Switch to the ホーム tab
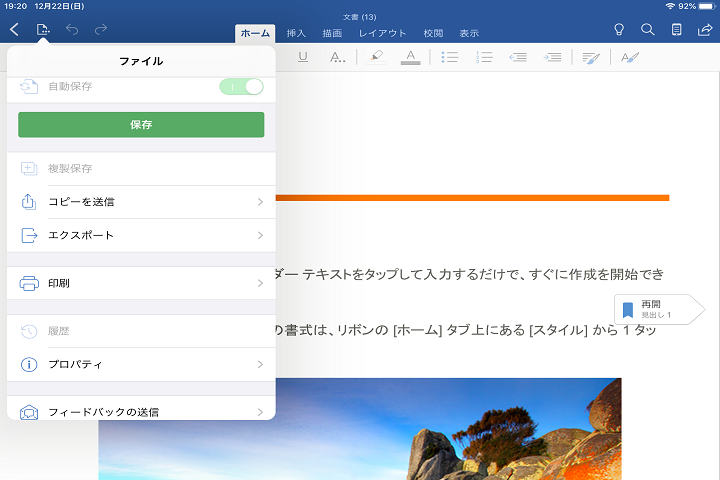This screenshot has width=720, height=480. point(255,33)
